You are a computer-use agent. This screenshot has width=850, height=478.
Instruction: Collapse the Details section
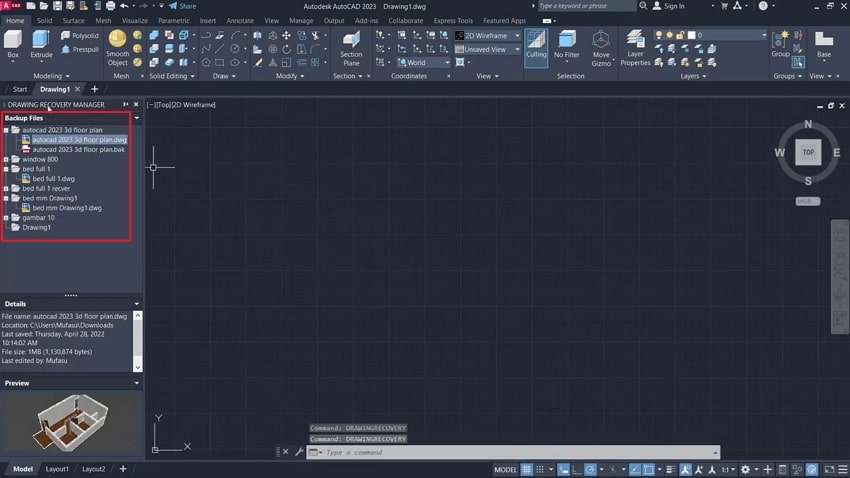[x=137, y=304]
